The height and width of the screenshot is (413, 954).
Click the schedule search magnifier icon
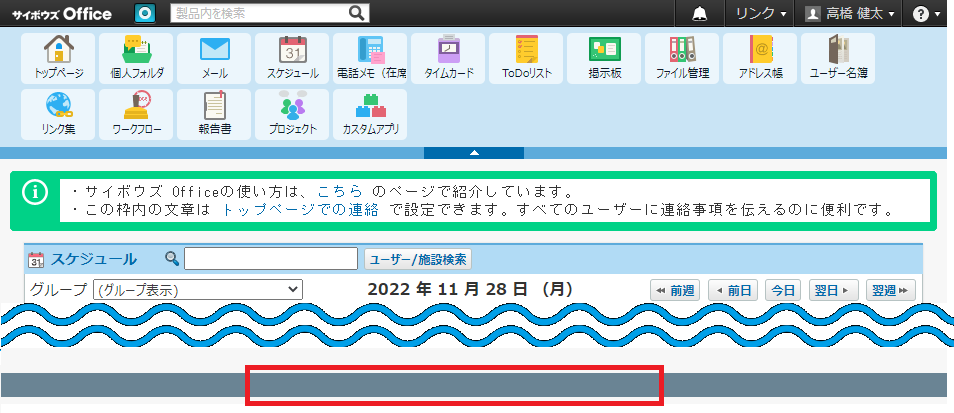click(x=172, y=259)
